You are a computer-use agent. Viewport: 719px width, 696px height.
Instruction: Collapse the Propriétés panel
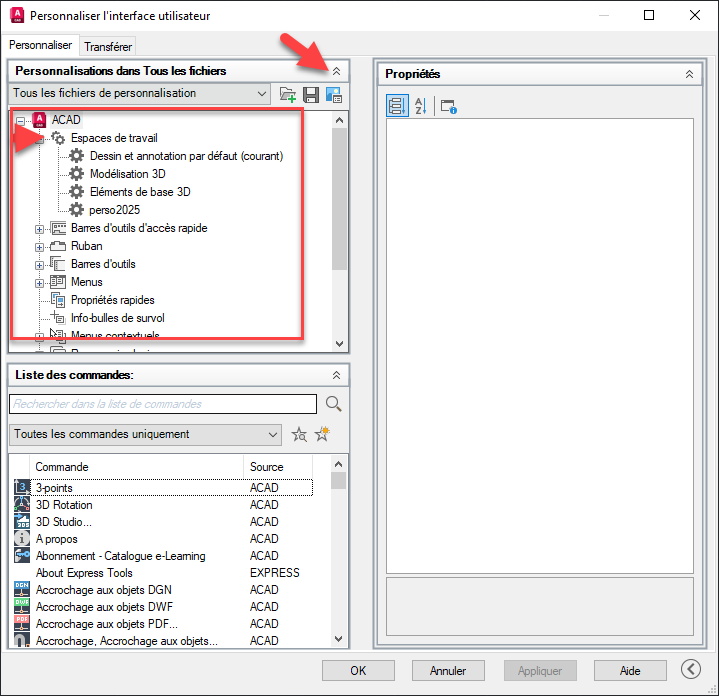(x=689, y=74)
